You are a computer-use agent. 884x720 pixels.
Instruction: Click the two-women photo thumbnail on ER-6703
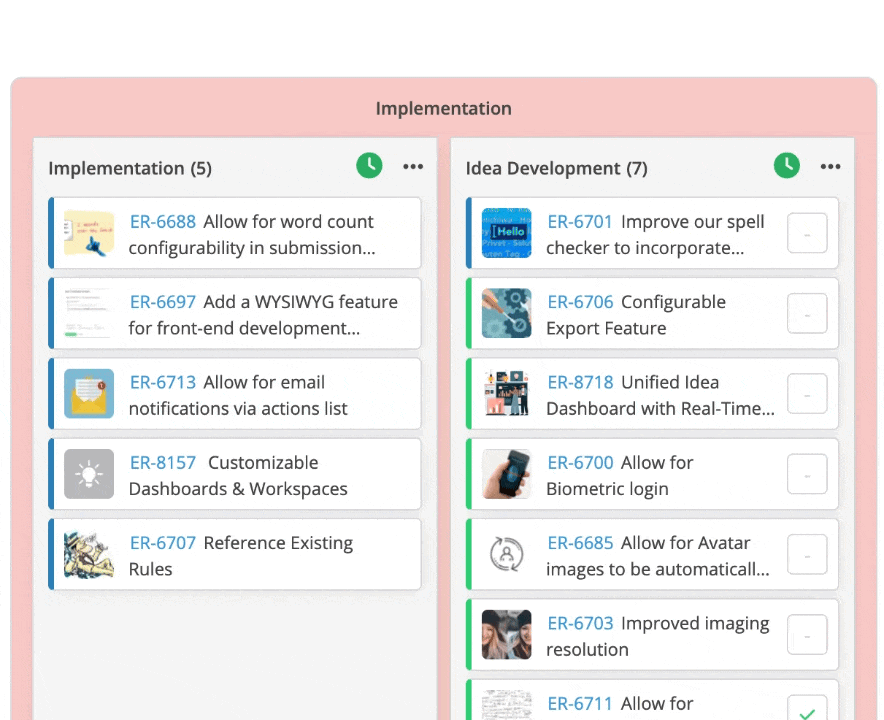tap(506, 635)
